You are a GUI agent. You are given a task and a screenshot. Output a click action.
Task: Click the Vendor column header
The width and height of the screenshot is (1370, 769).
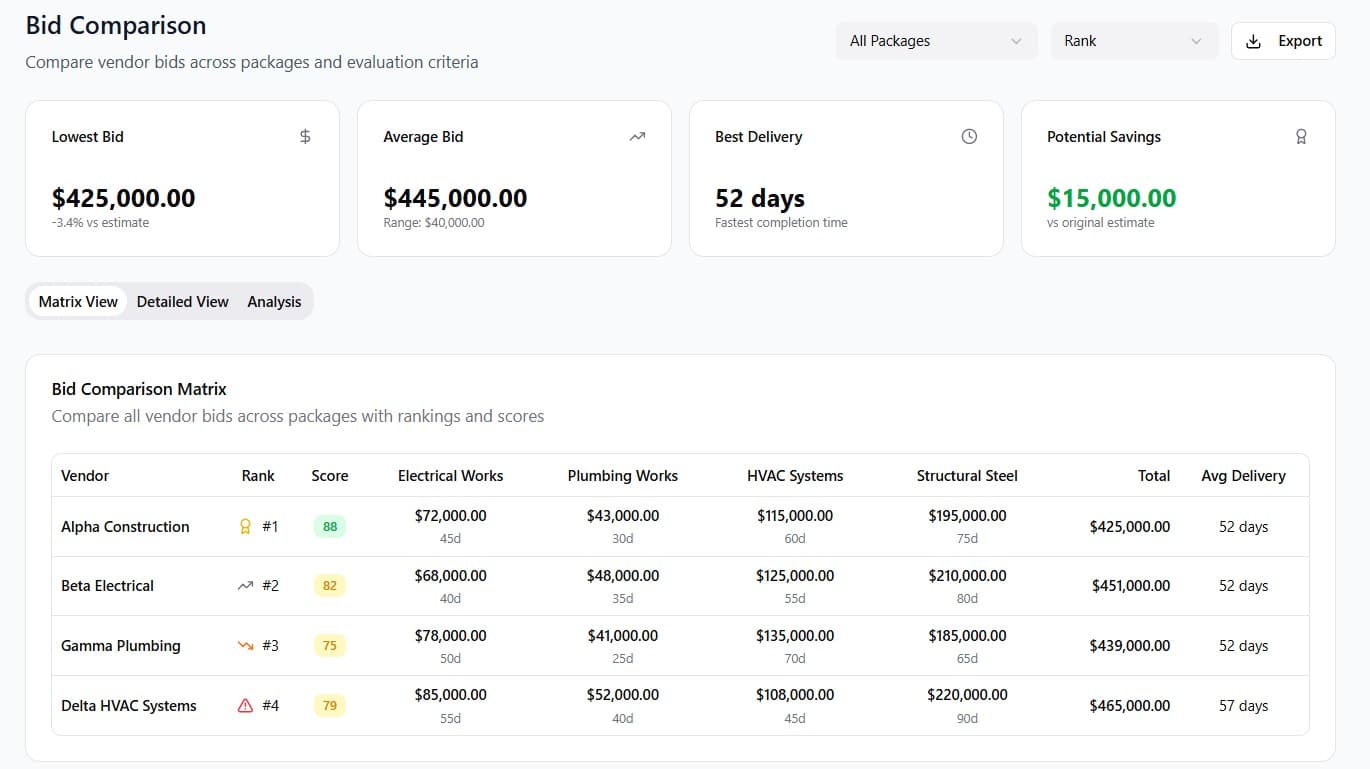pos(85,476)
